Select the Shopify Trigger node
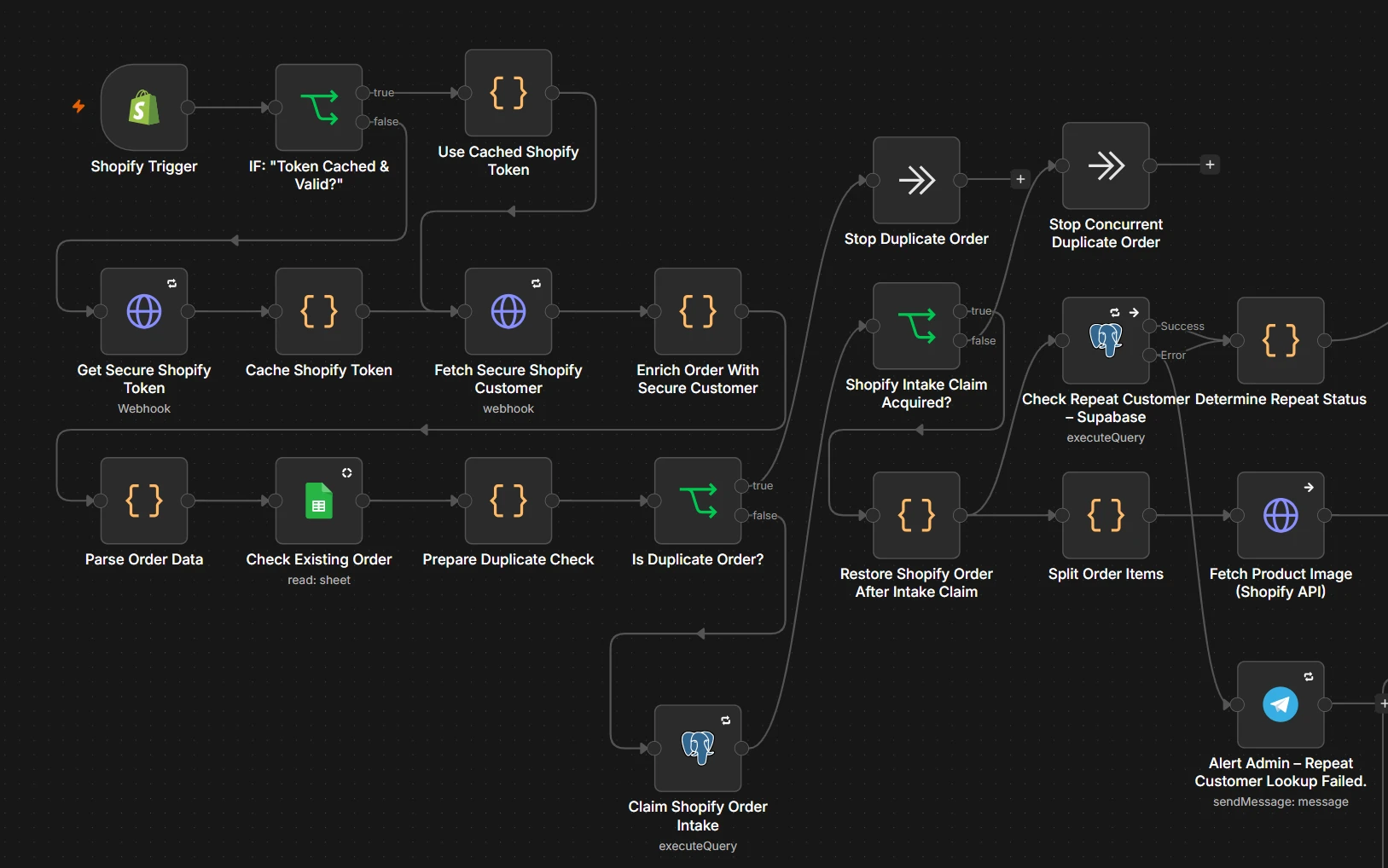 (144, 107)
